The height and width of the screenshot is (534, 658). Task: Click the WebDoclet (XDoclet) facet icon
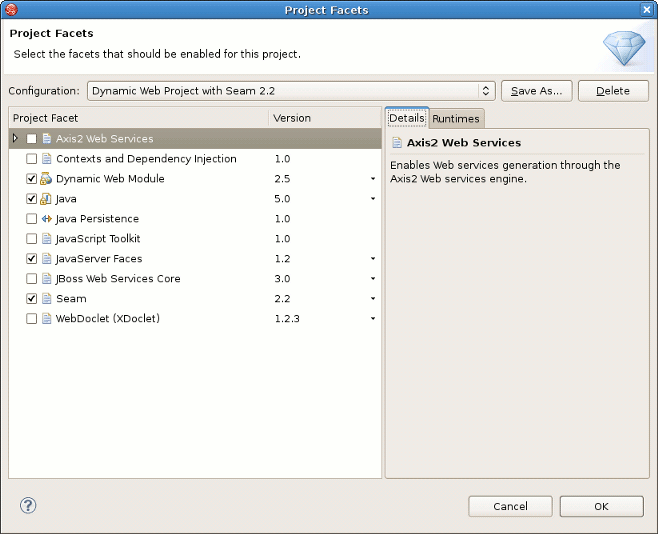[46, 319]
